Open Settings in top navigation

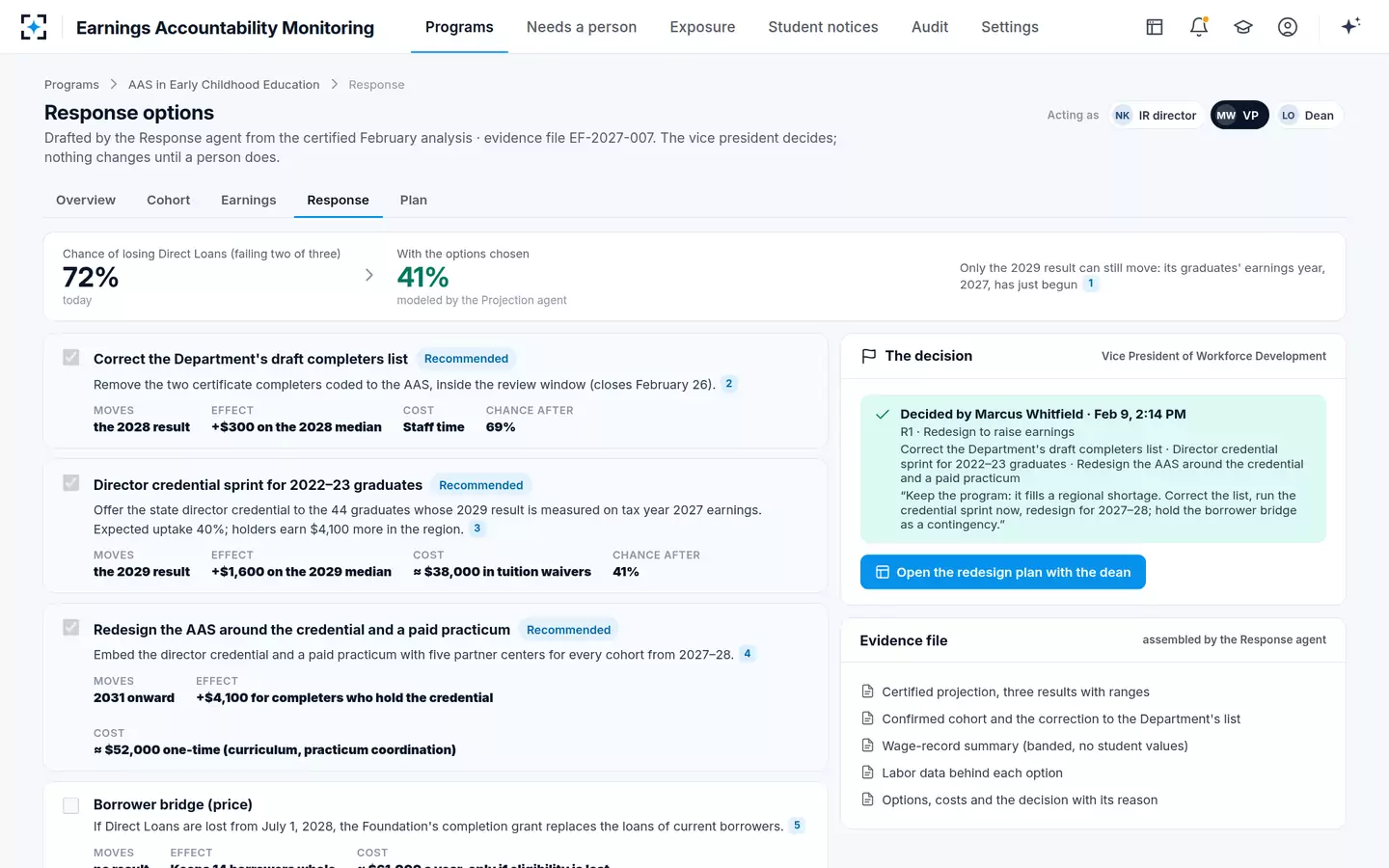tap(1010, 27)
